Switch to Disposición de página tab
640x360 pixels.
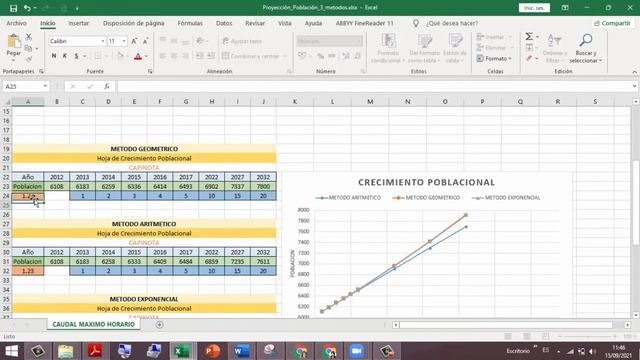coord(133,23)
